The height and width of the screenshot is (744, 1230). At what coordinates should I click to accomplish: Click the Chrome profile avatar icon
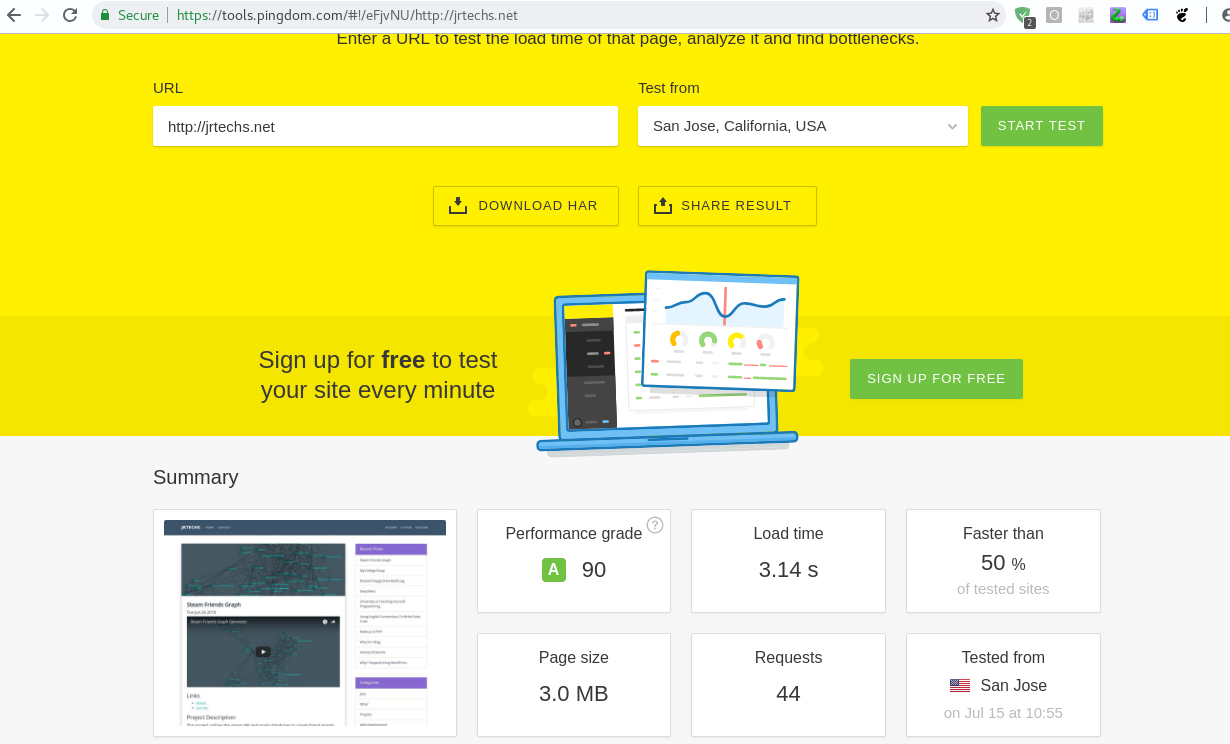(1224, 15)
